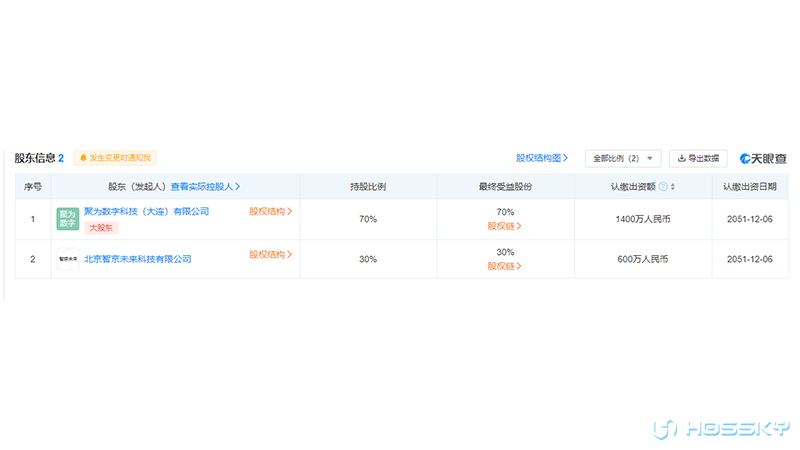This screenshot has height=450, width=800.
Task: Click the 认缴出资日期 column header
Action: (x=749, y=187)
